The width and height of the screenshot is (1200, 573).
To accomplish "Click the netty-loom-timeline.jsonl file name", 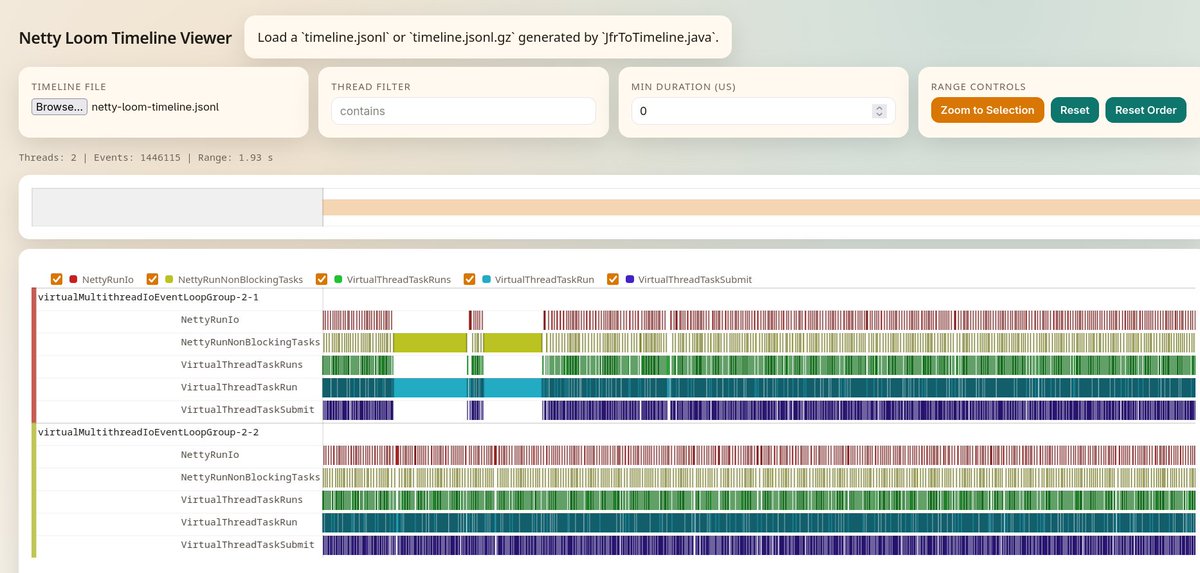I will pyautogui.click(x=155, y=107).
